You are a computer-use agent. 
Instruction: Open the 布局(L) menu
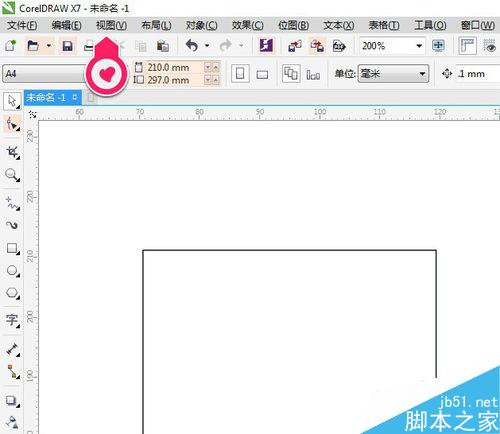(x=156, y=25)
